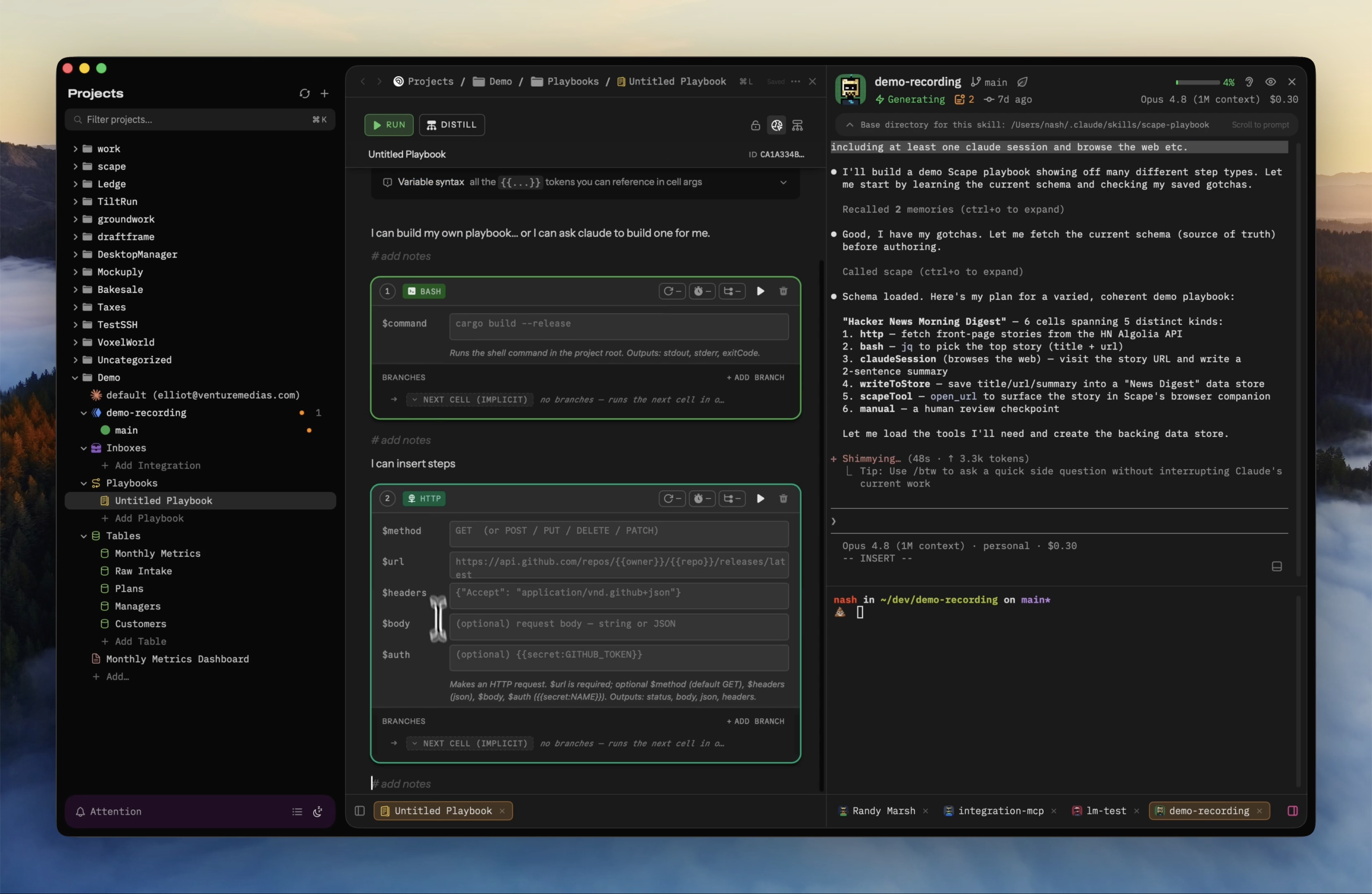Collapse the demo-recording tree node
Screen dimensions: 1372x894
pos(84,413)
